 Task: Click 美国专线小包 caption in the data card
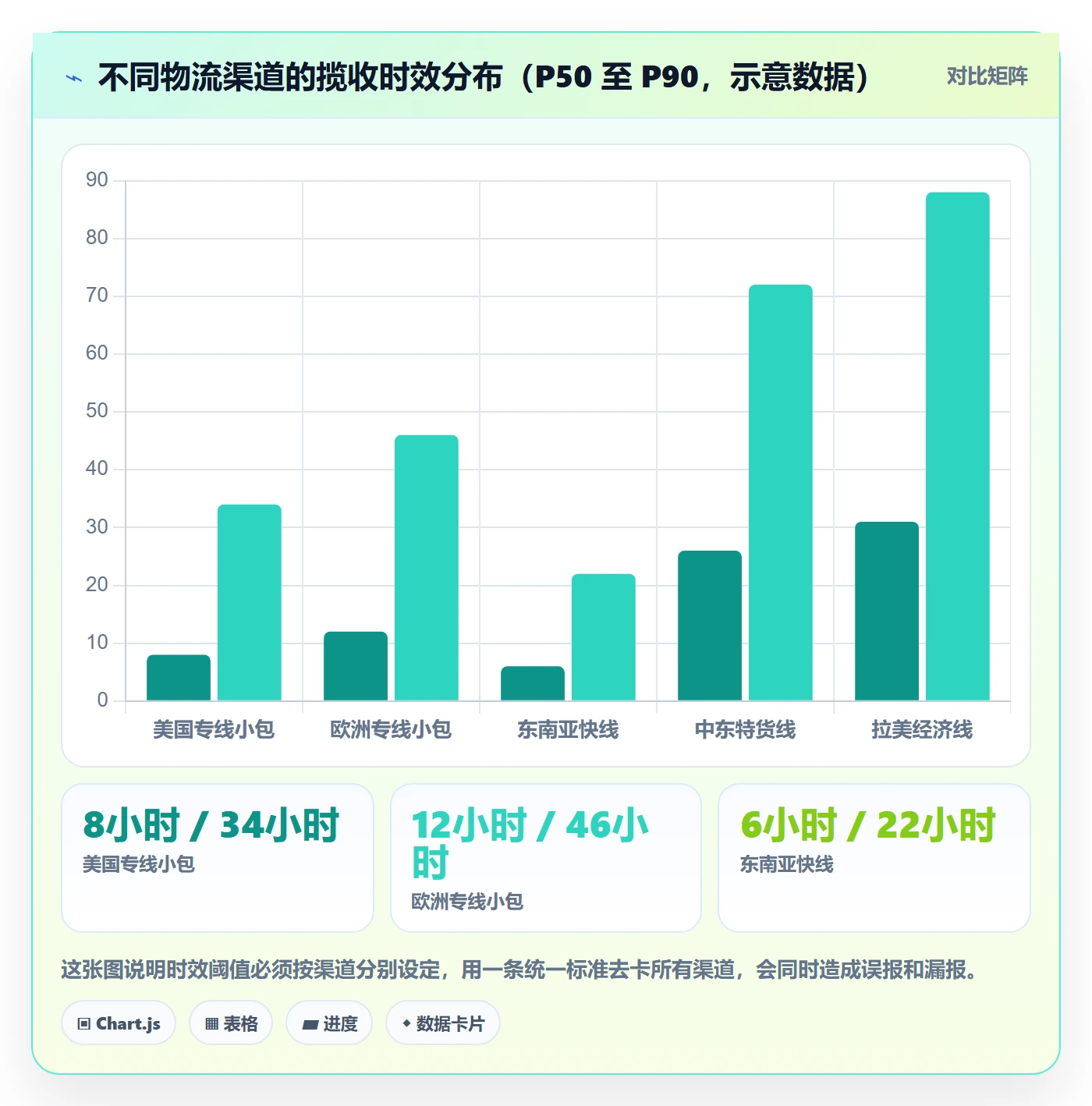click(139, 864)
